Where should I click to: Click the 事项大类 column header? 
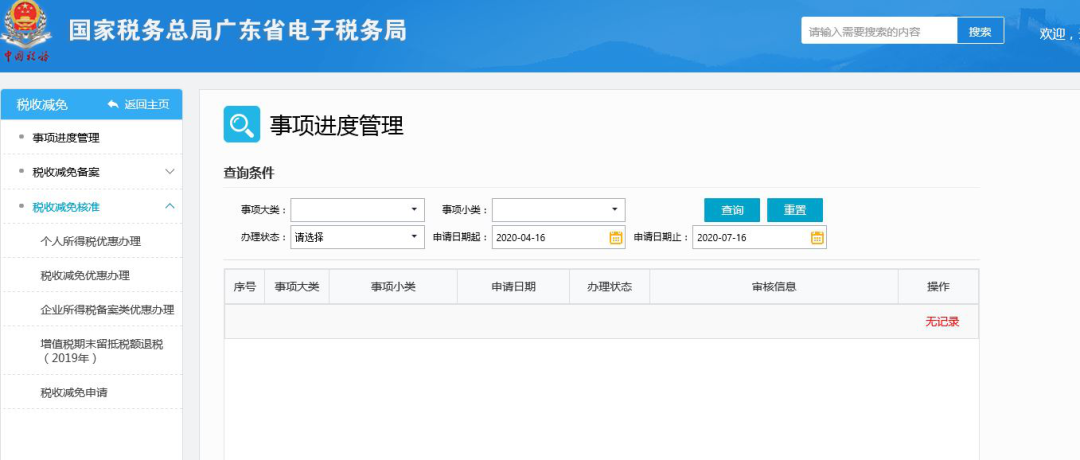click(297, 286)
